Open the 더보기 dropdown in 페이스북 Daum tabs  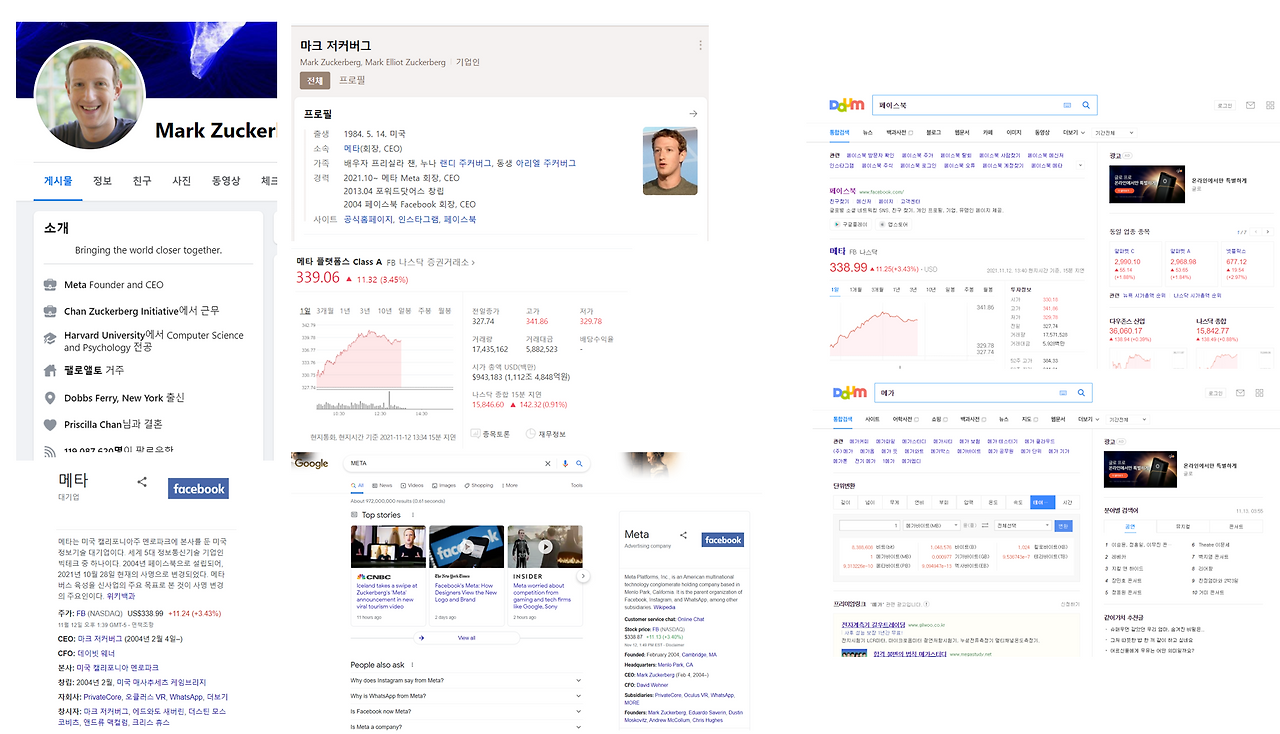(x=1072, y=132)
